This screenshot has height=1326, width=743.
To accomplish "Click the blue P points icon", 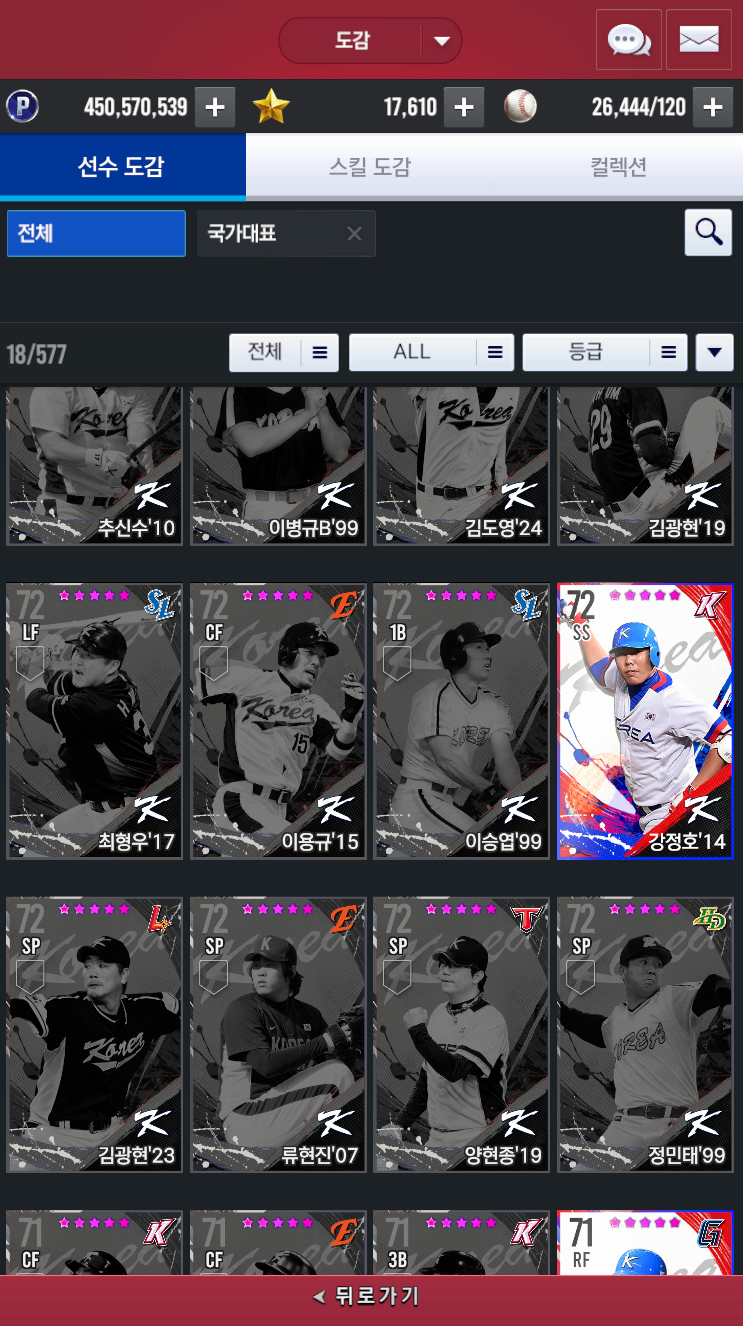I will coord(22,107).
